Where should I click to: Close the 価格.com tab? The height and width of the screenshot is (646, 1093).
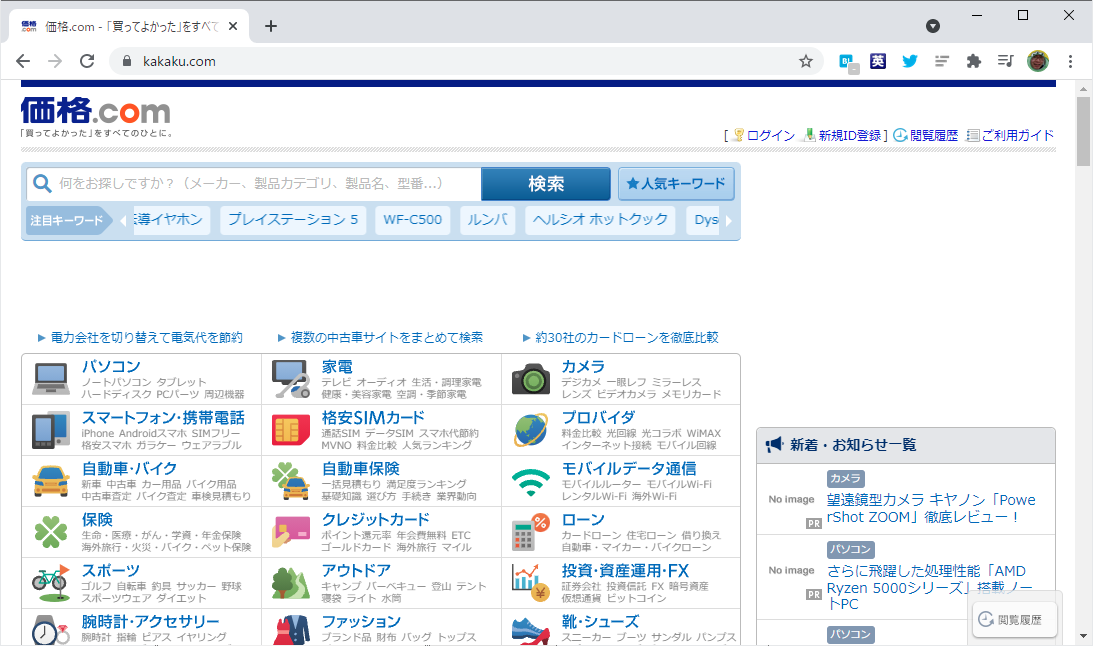coord(233,26)
